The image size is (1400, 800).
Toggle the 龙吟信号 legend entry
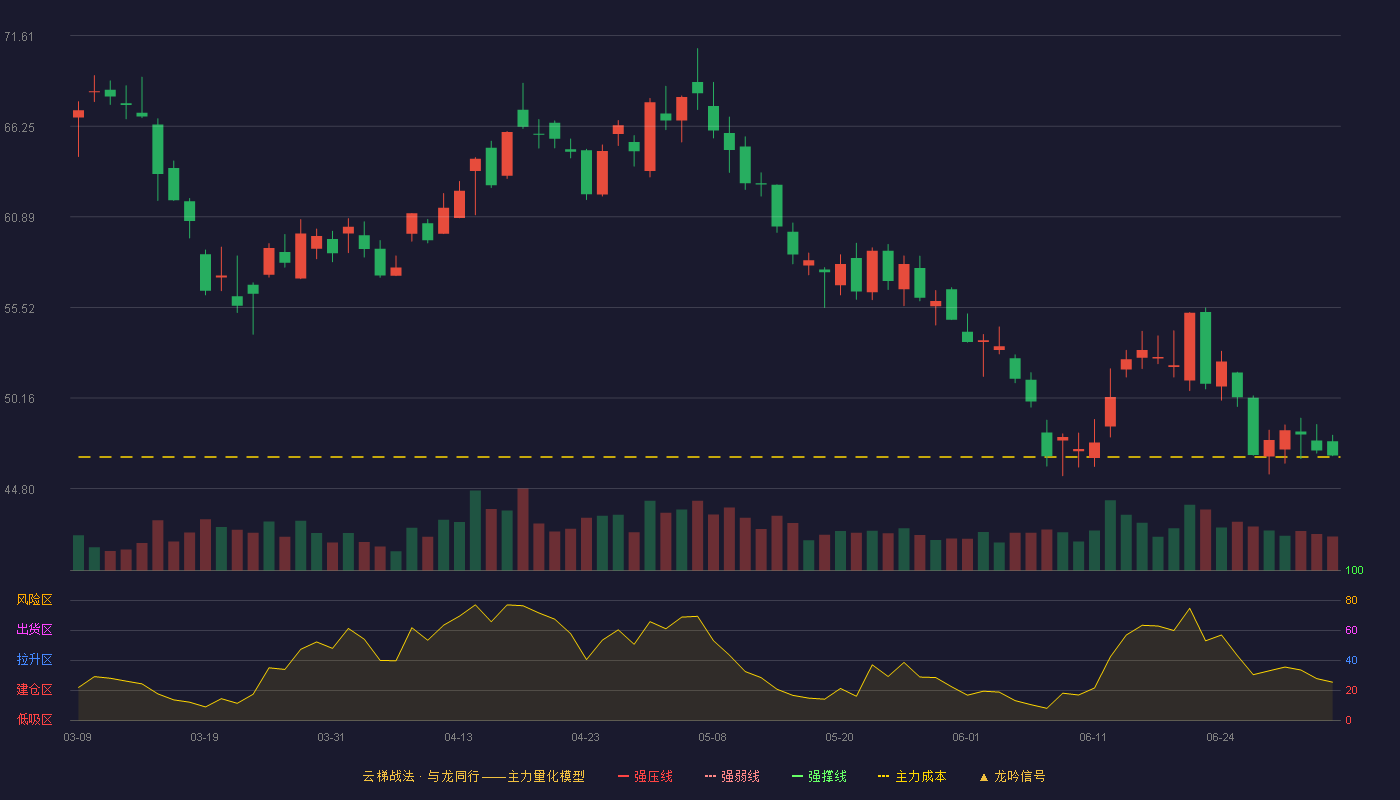(1012, 776)
